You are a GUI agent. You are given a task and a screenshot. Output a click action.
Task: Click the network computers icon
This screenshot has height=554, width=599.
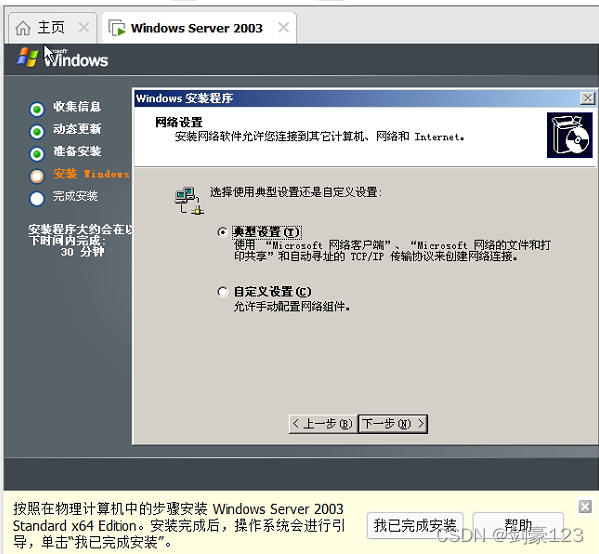(189, 200)
